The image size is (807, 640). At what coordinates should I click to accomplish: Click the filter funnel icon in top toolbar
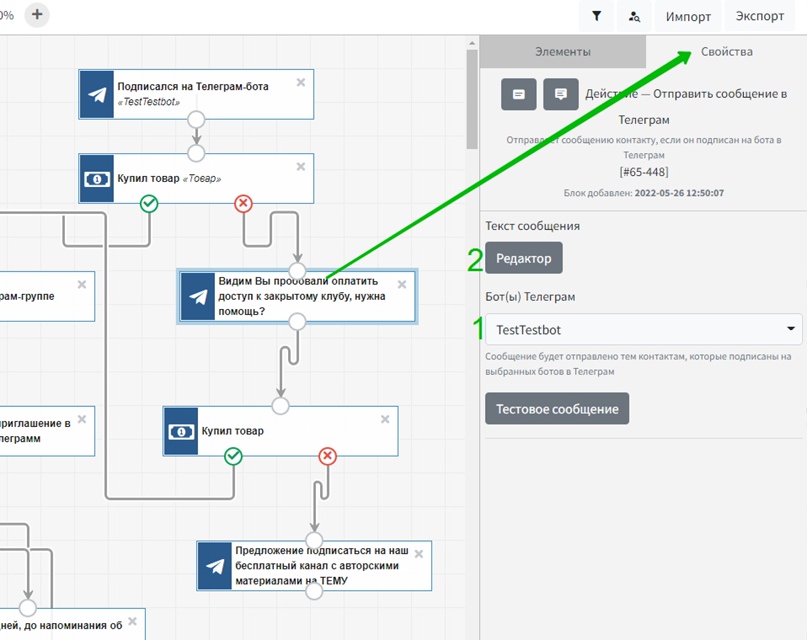[597, 16]
